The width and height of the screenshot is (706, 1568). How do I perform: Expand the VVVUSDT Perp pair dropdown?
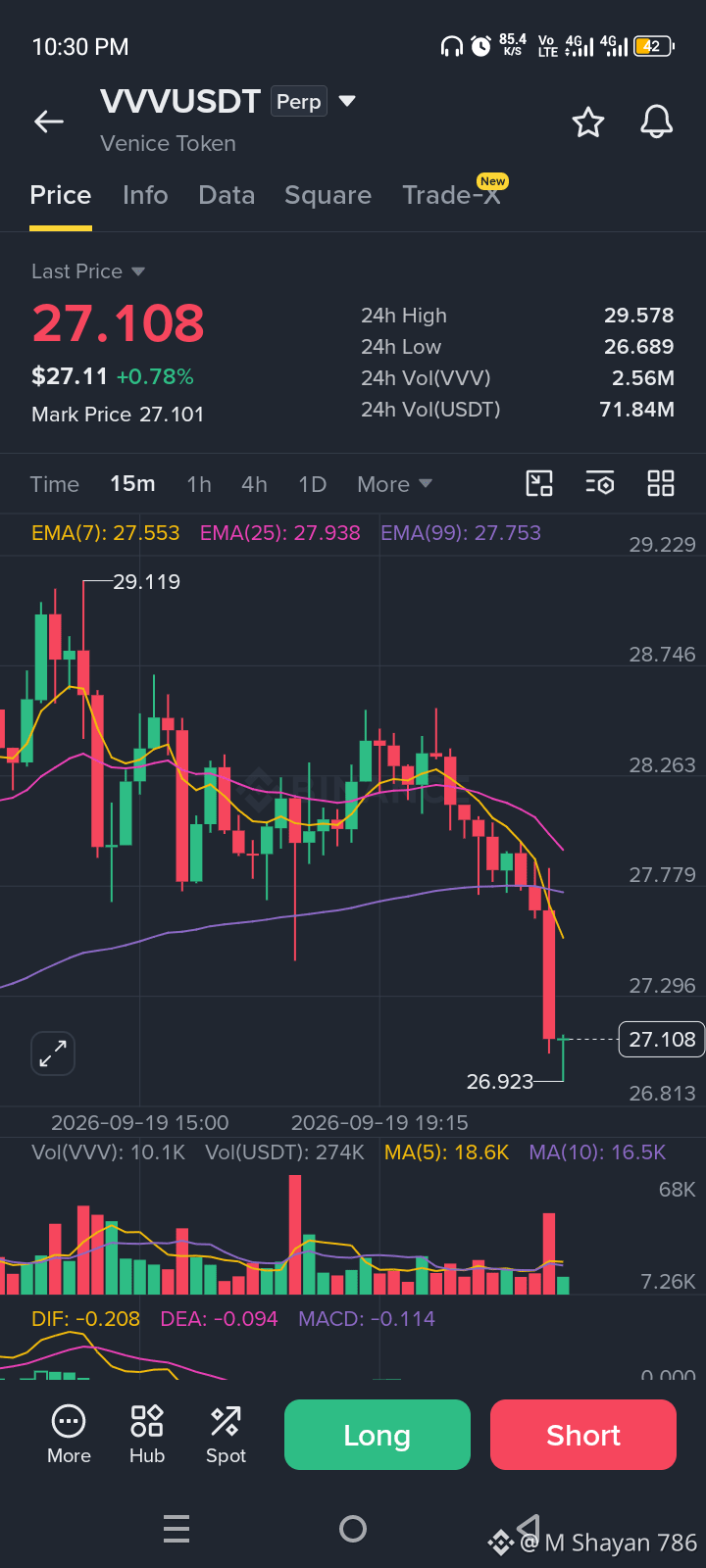coord(346,101)
